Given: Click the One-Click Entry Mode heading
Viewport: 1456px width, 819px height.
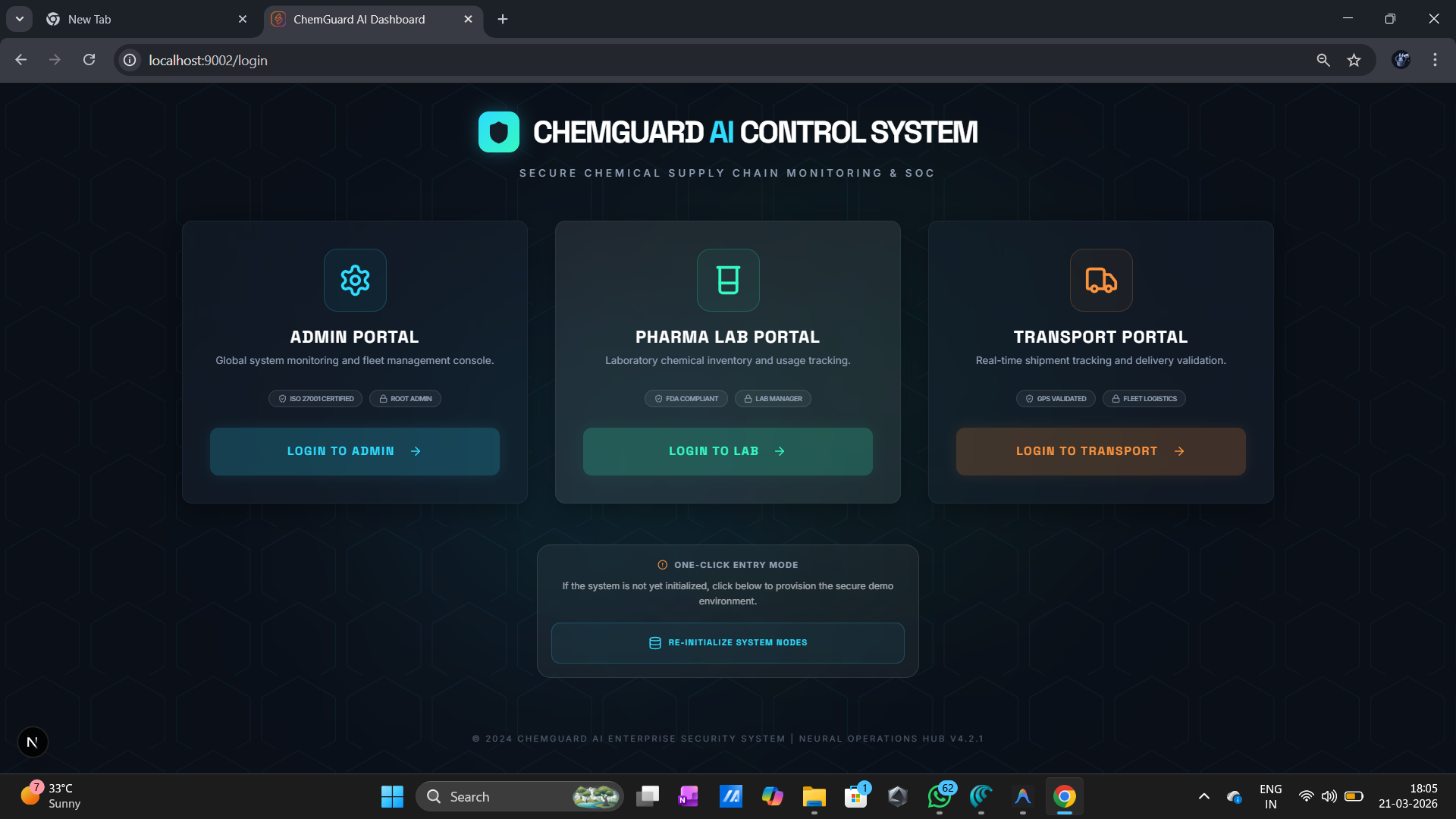Looking at the screenshot, I should (x=736, y=565).
